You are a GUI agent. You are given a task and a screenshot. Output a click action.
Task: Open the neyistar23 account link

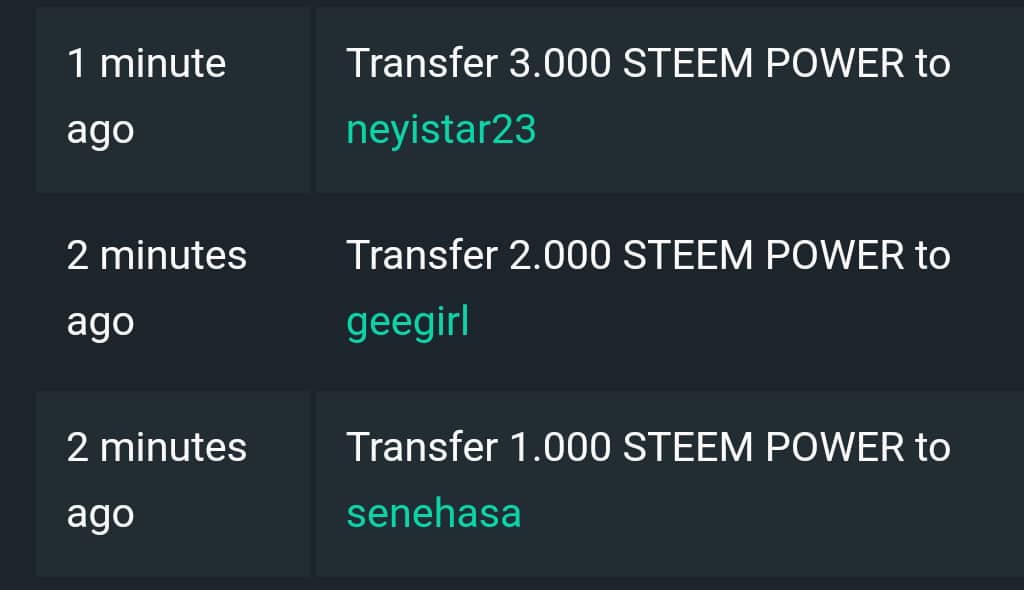441,130
